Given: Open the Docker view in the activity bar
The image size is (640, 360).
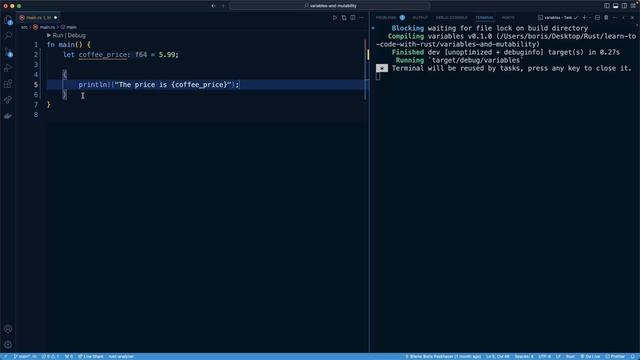Looking at the screenshot, I should coord(8,116).
